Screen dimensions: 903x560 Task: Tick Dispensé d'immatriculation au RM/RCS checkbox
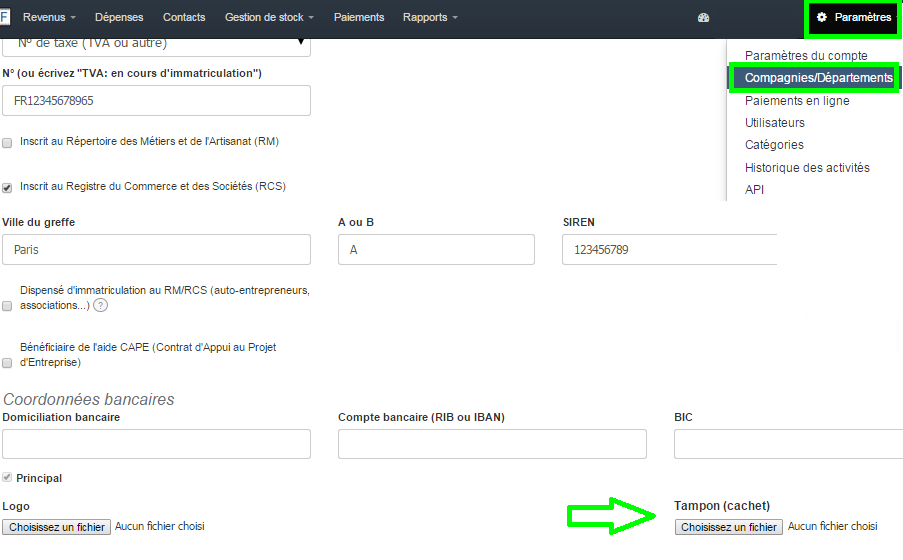click(7, 306)
